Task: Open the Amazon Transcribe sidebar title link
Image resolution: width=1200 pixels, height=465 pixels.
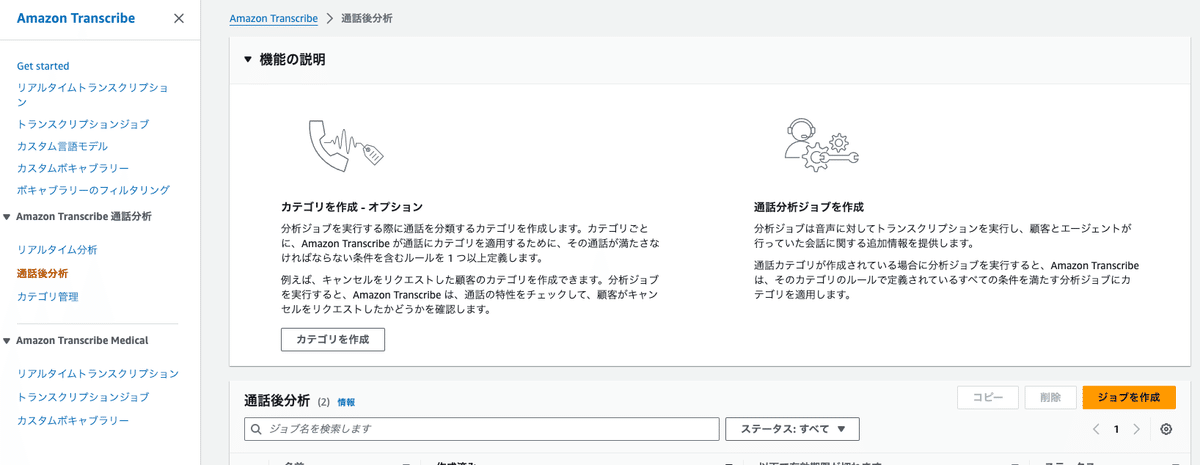Action: (76, 18)
